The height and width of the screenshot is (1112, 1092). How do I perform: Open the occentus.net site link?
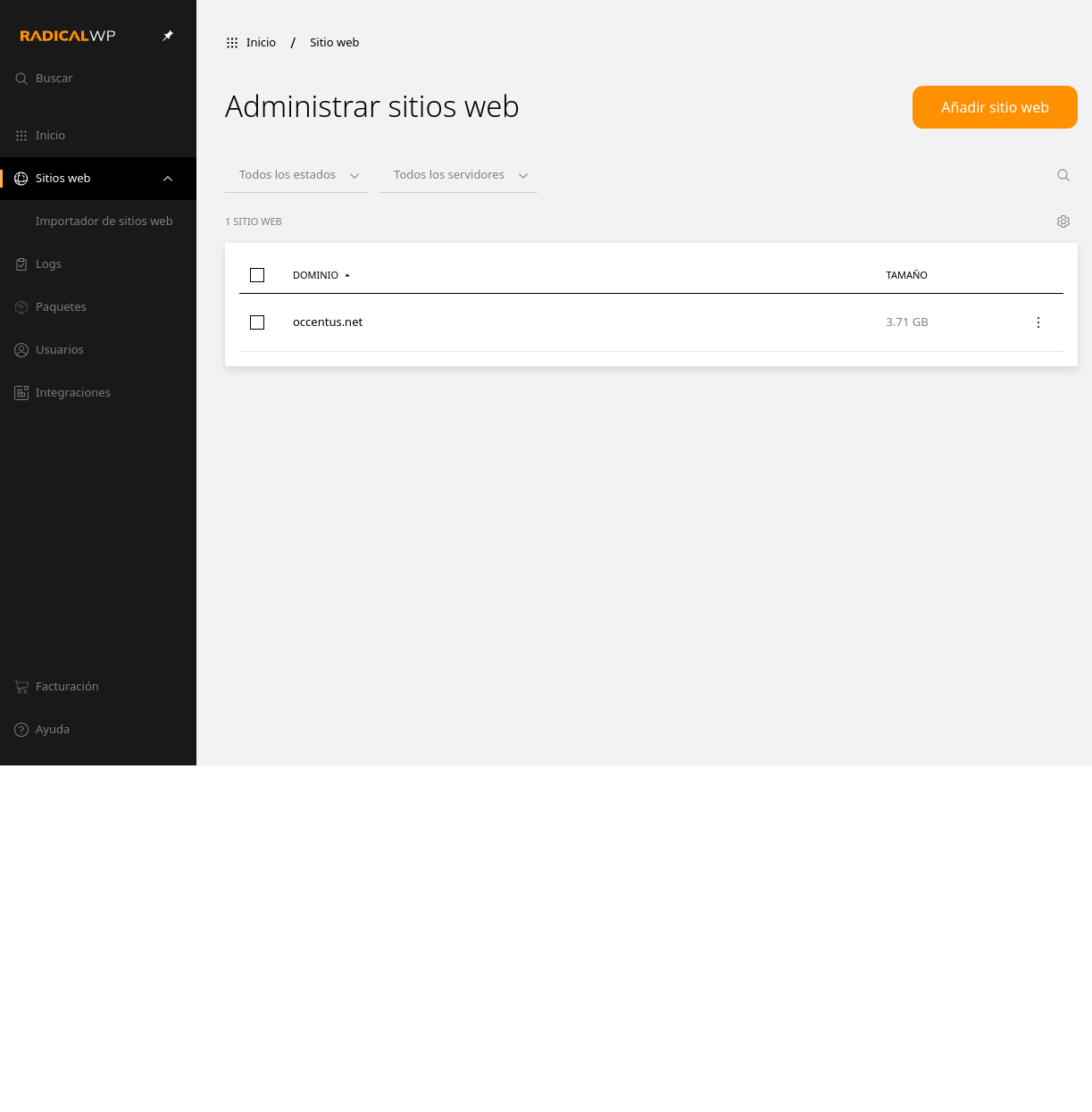pyautogui.click(x=328, y=322)
